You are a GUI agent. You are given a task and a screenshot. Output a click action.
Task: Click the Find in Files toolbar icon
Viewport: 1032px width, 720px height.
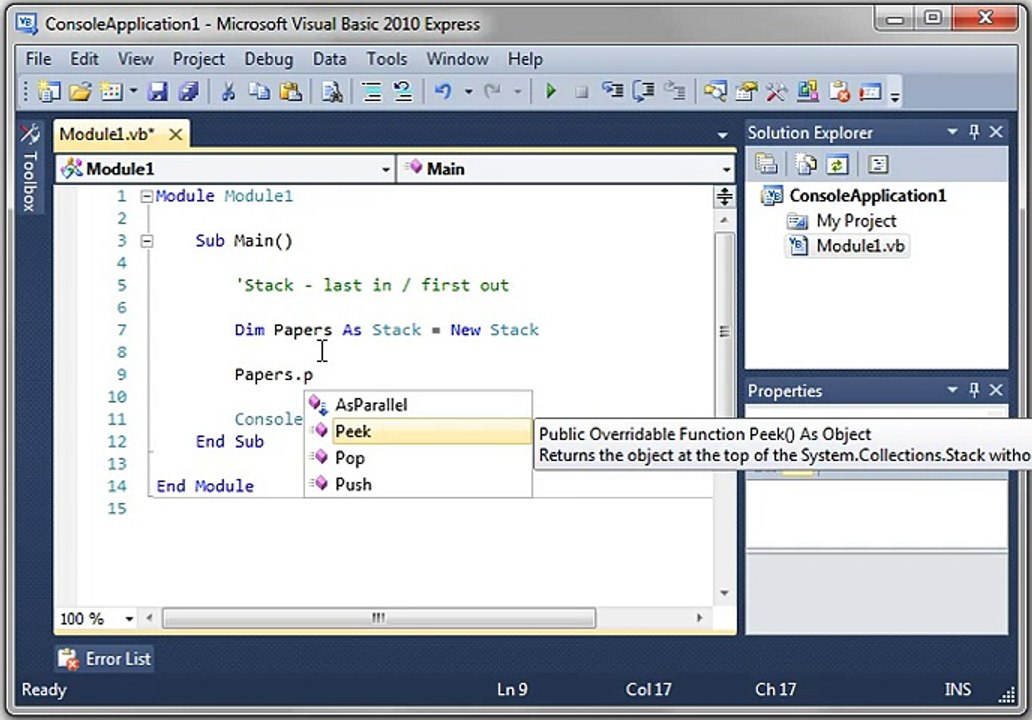(332, 91)
